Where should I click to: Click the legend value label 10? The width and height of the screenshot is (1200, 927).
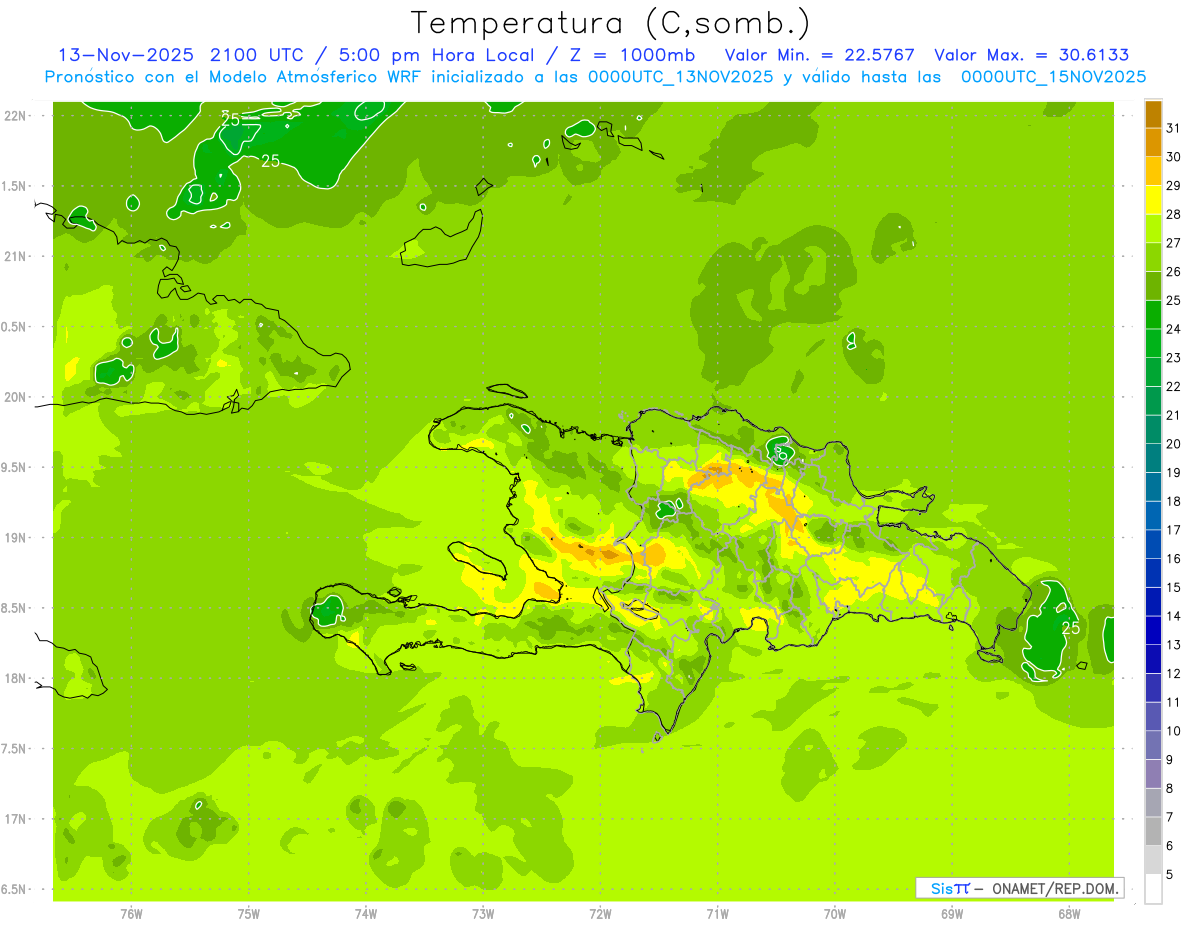pyautogui.click(x=1174, y=731)
